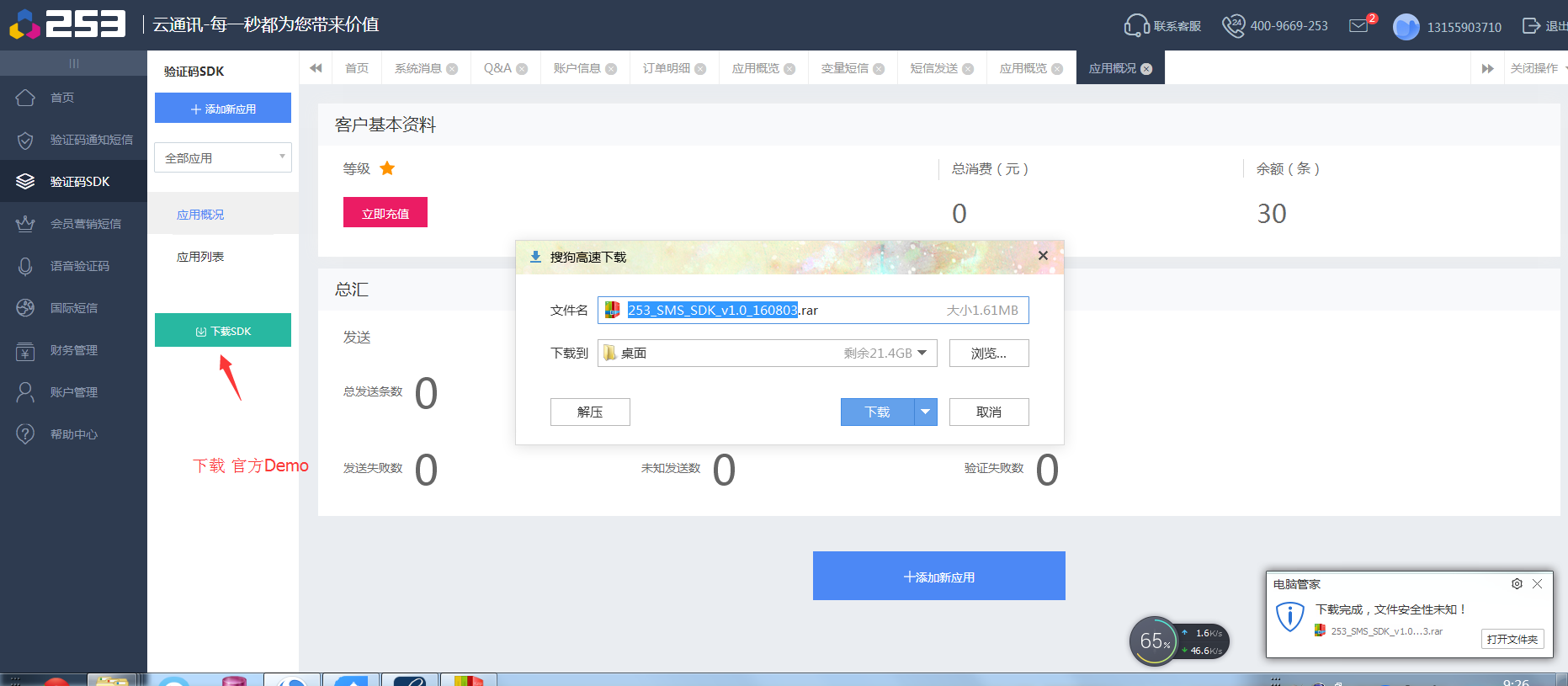Viewport: 1568px width, 686px height.
Task: Collapse sidebar using the grip handle
Action: 74,63
